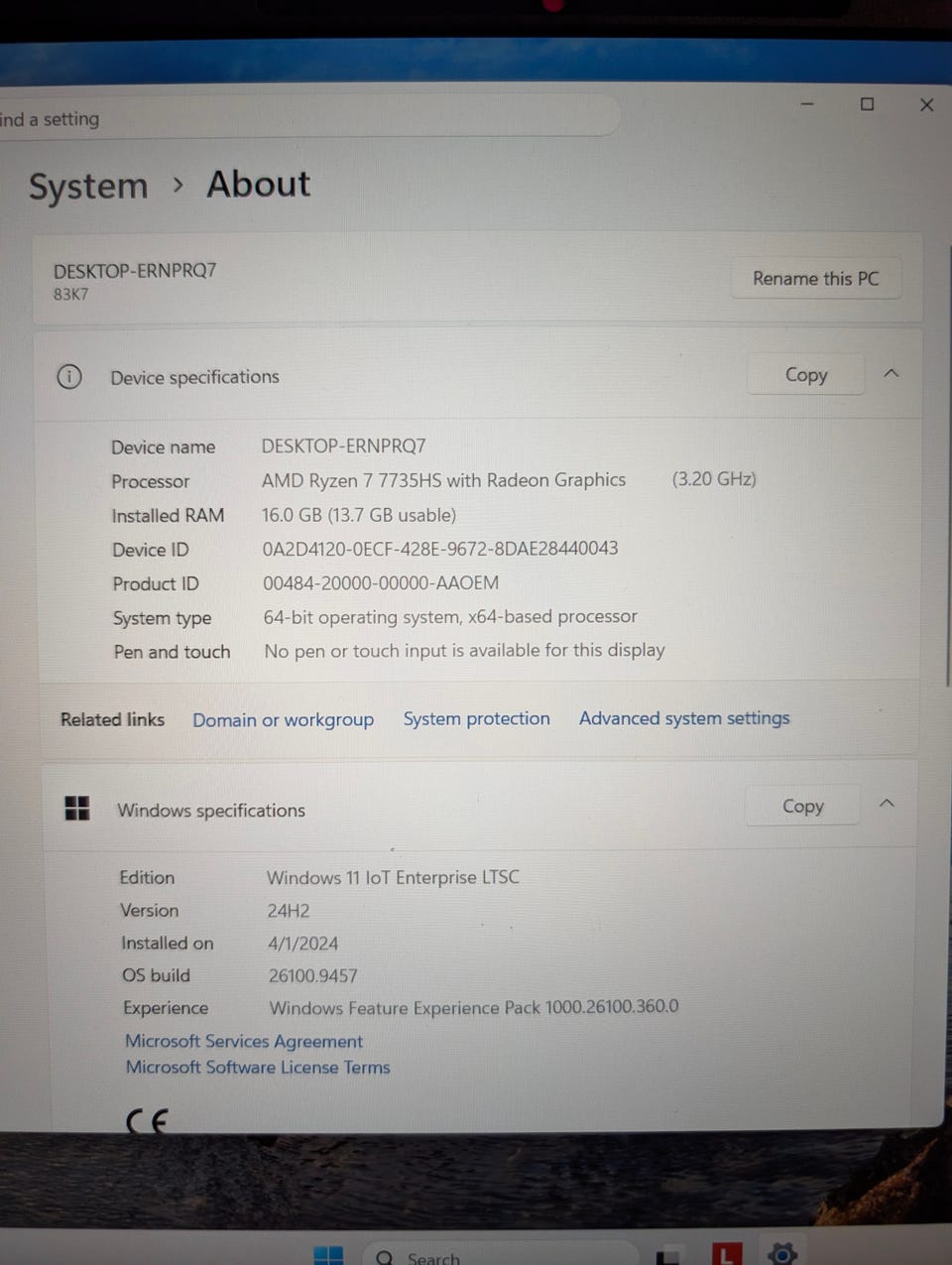Copy the Windows specifications
The width and height of the screenshot is (952, 1265).
802,807
